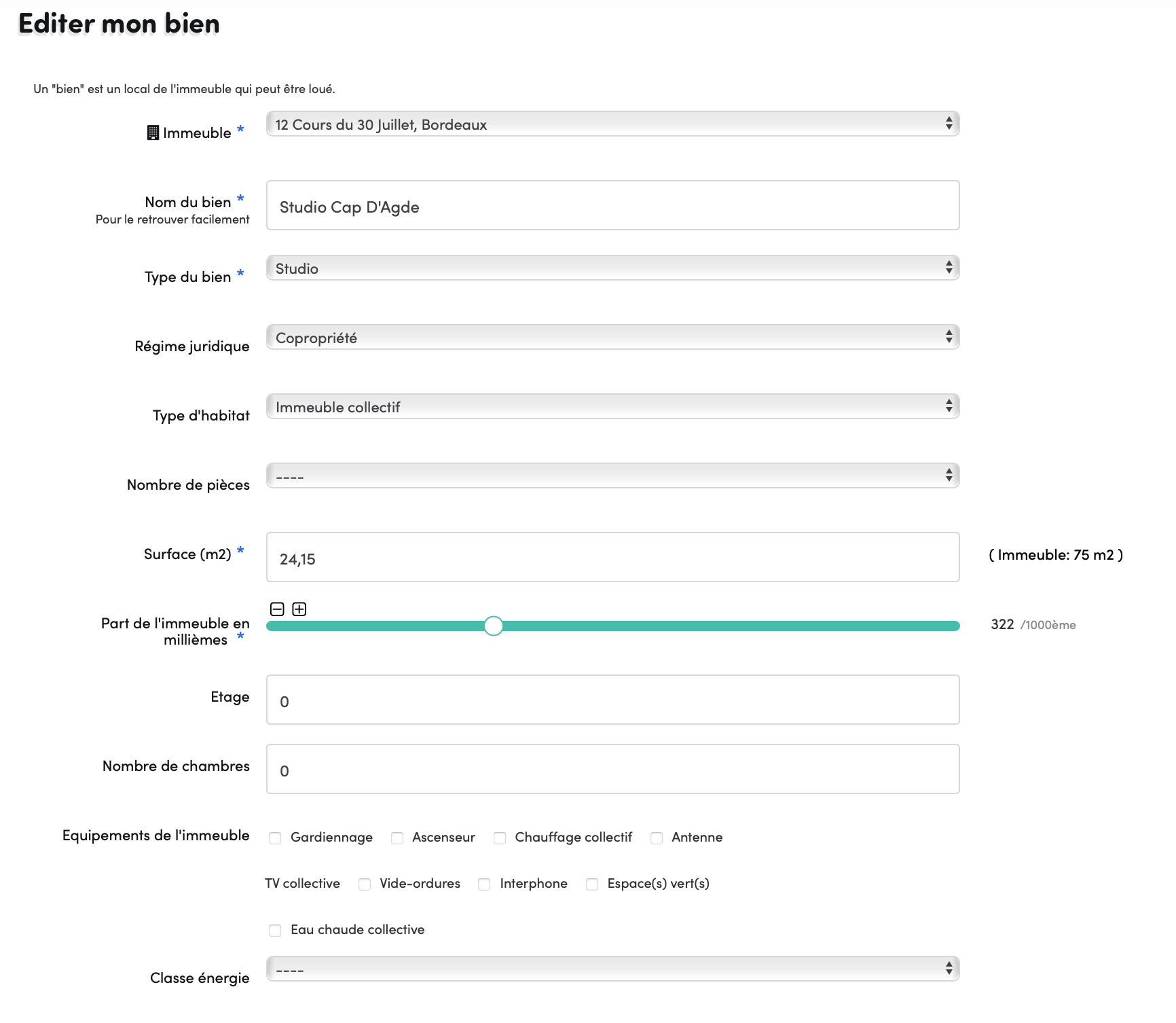Screen dimensions: 1176x1023
Task: Open the Type d'habitat dropdown
Action: 612,407
